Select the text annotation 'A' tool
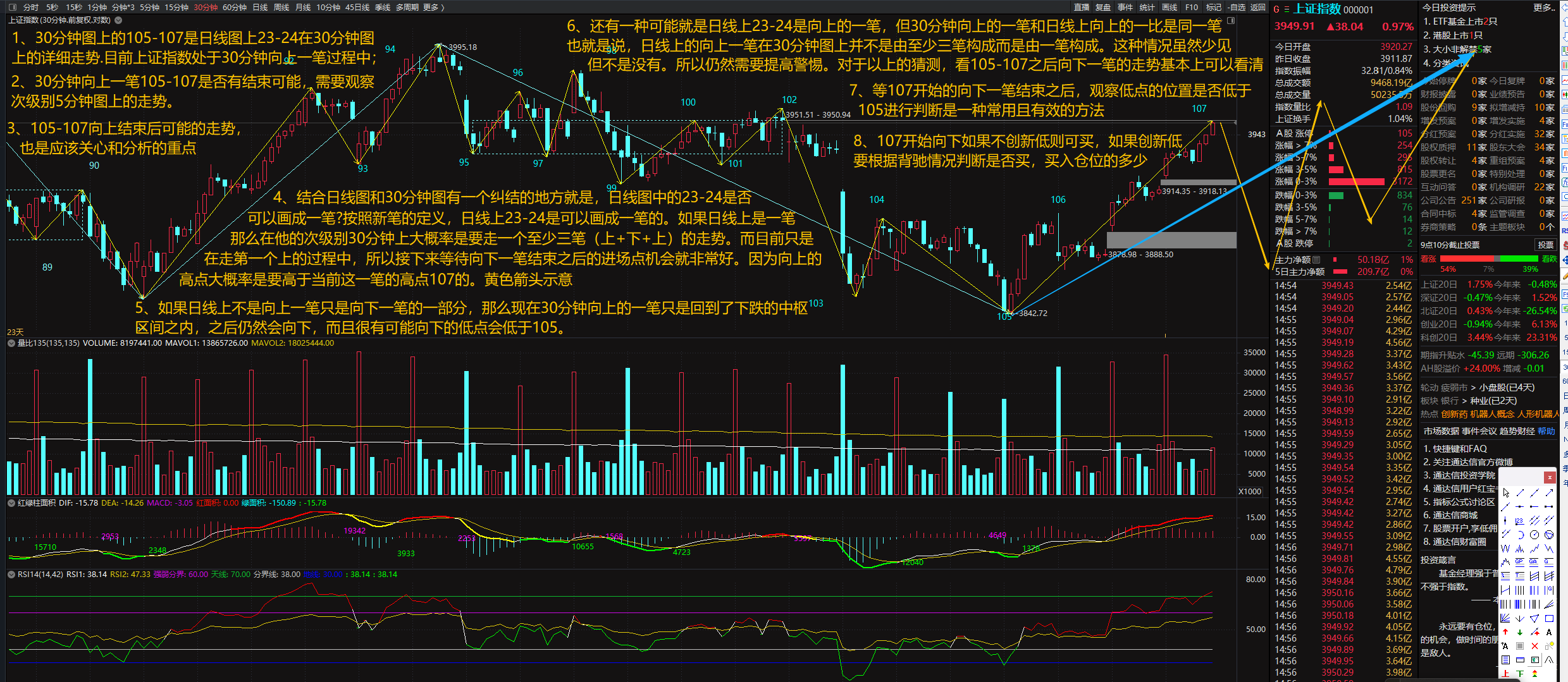Image resolution: width=1568 pixels, height=682 pixels. (1549, 632)
